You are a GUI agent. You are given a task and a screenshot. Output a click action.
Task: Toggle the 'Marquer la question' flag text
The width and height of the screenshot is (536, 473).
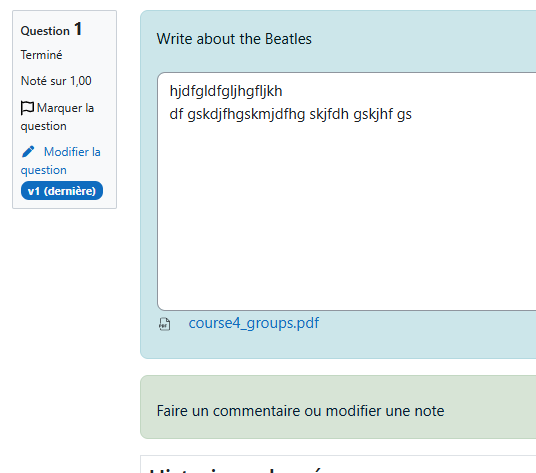coord(57,117)
